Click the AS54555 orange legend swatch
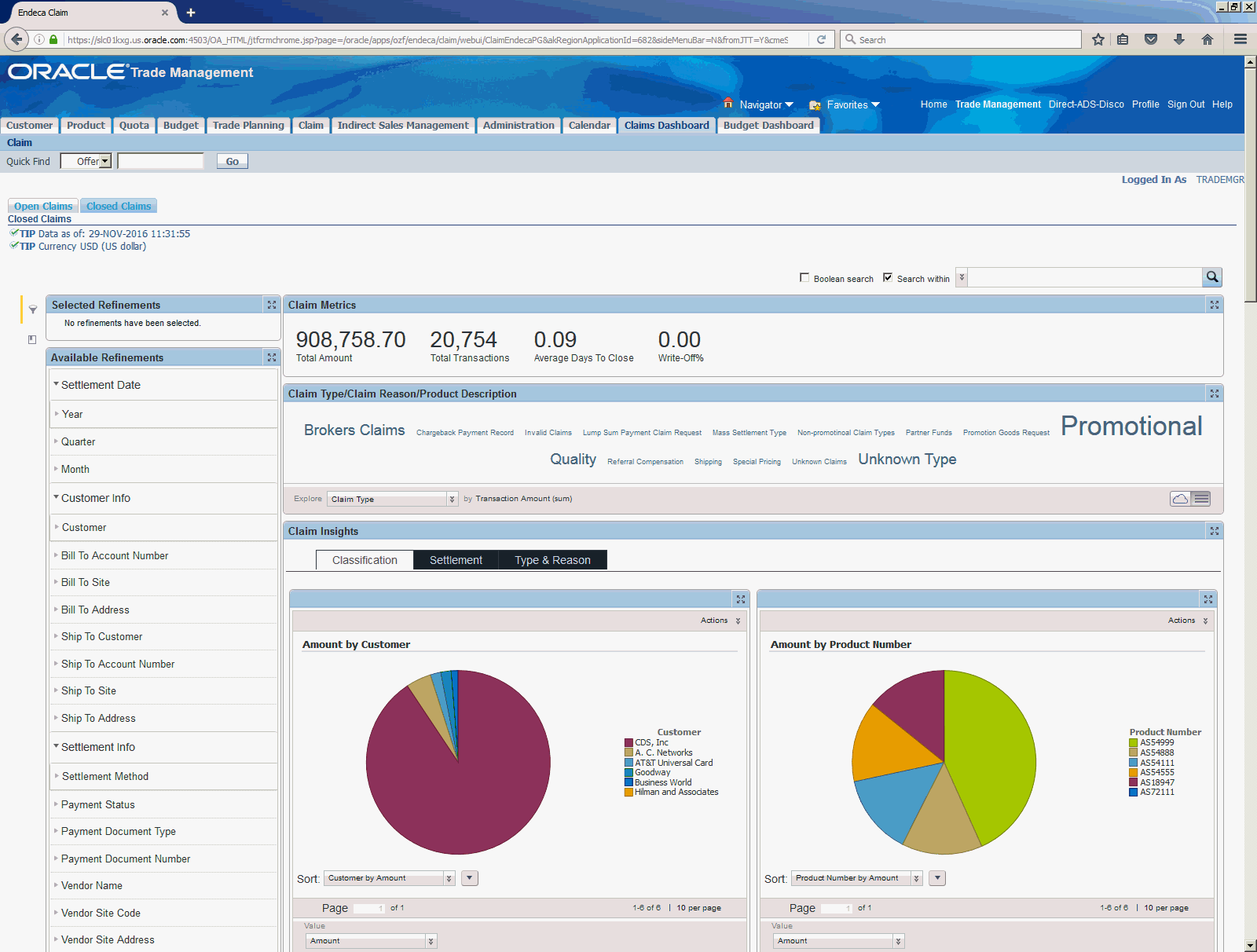 pos(1134,772)
